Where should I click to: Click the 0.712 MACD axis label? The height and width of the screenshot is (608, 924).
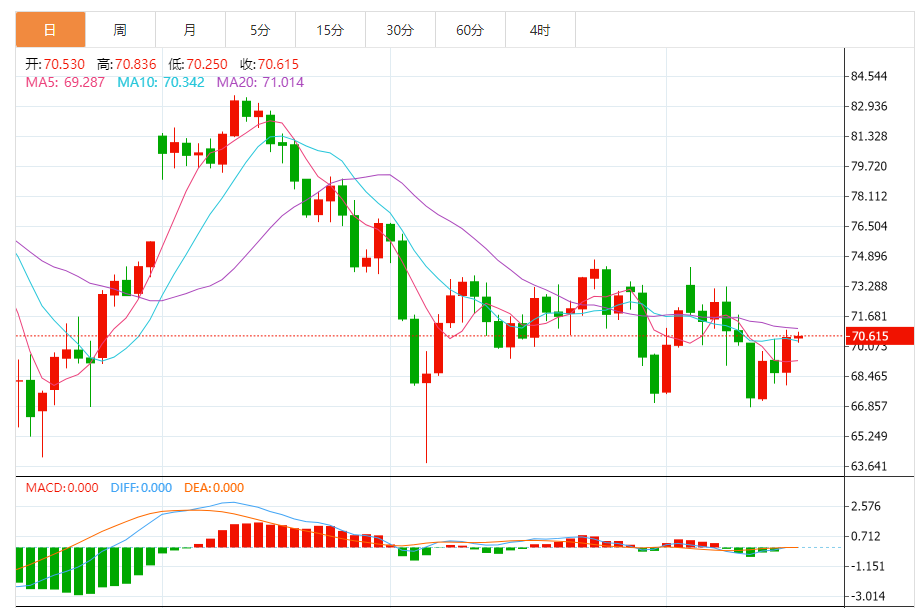click(866, 537)
